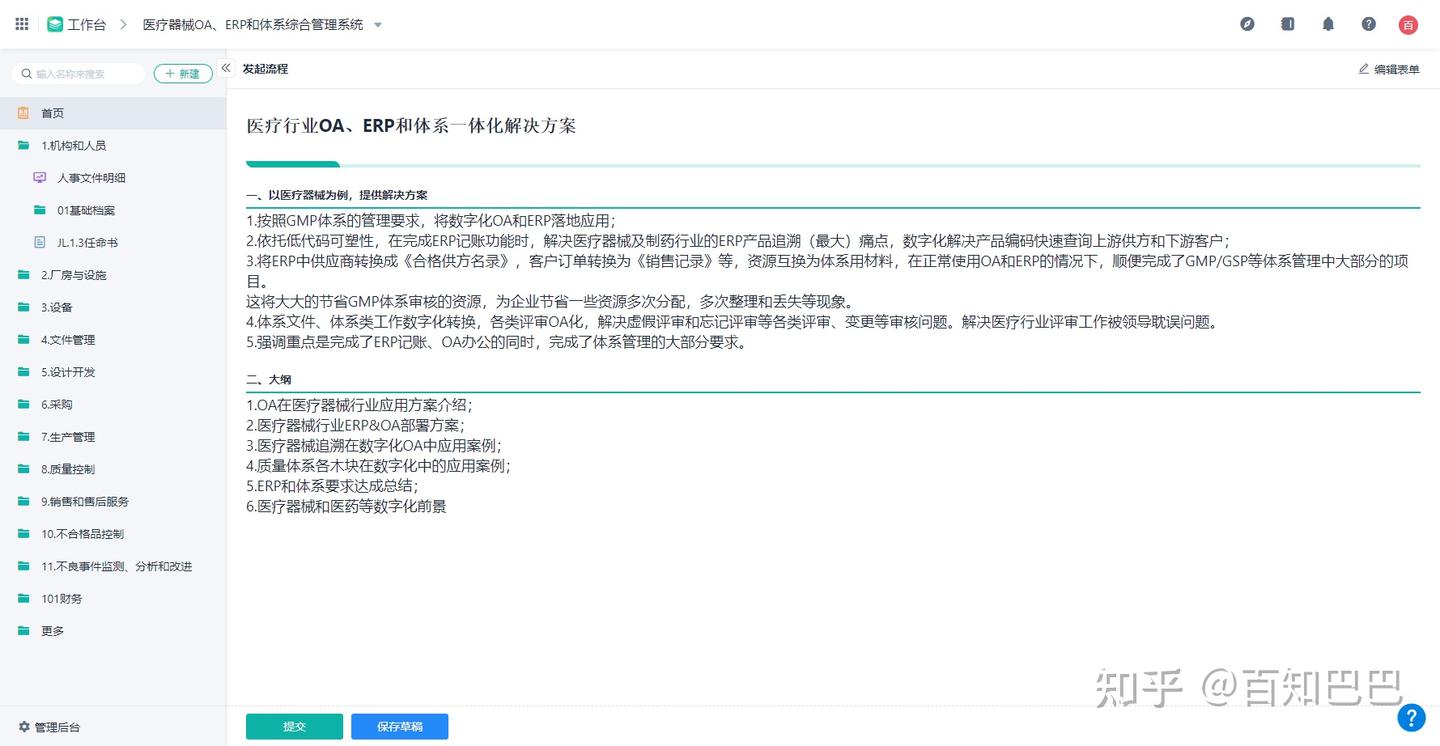Click the floating help bubble bottom right
1440x746 pixels.
(1410, 717)
